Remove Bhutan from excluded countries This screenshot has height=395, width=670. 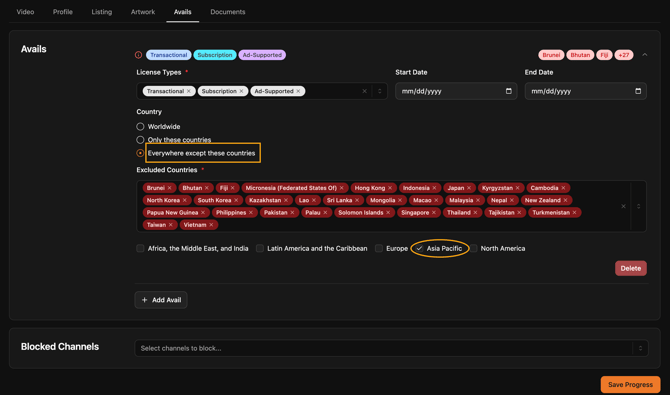[x=207, y=188]
